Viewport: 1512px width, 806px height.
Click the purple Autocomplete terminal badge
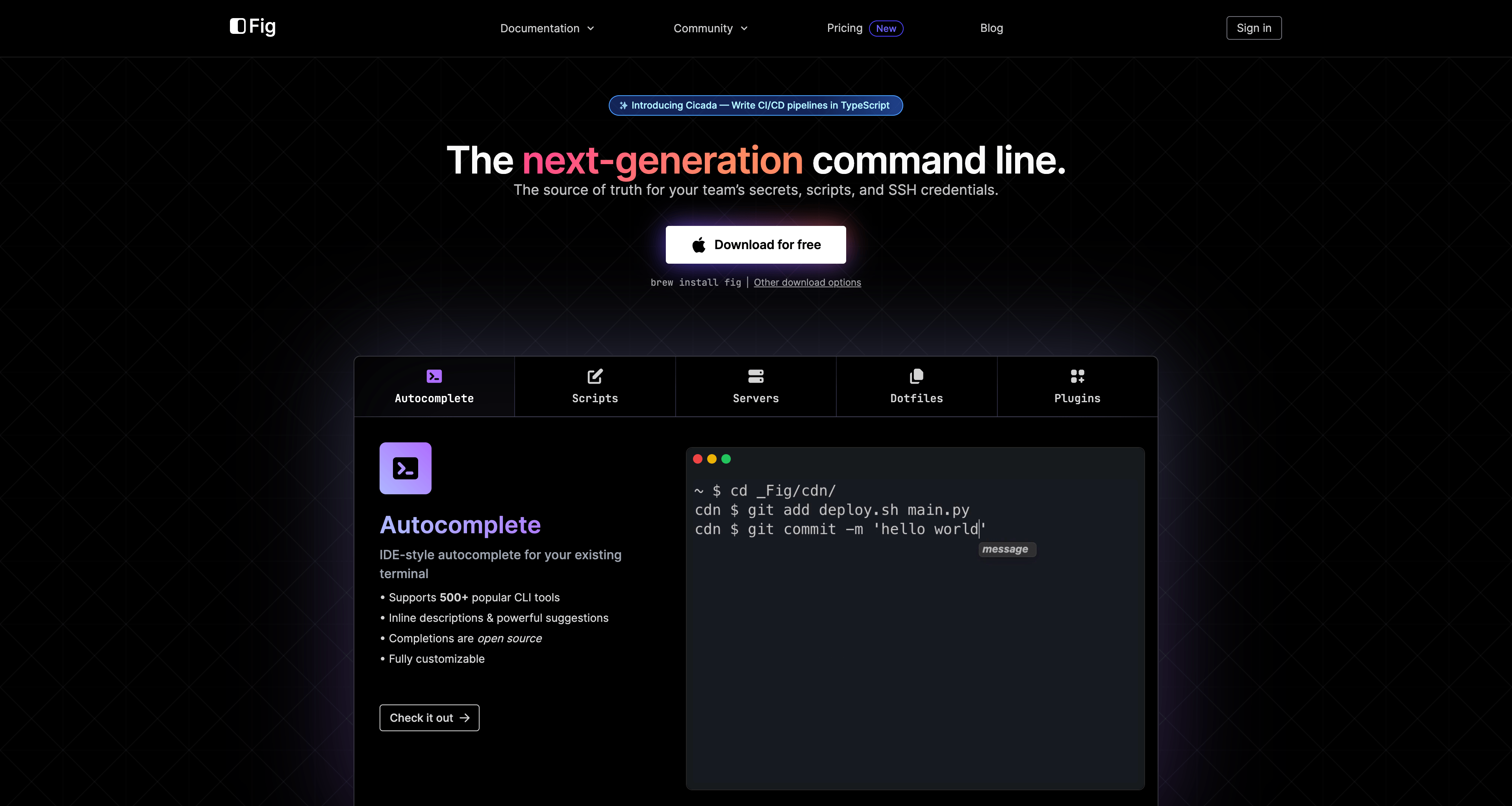pos(406,468)
